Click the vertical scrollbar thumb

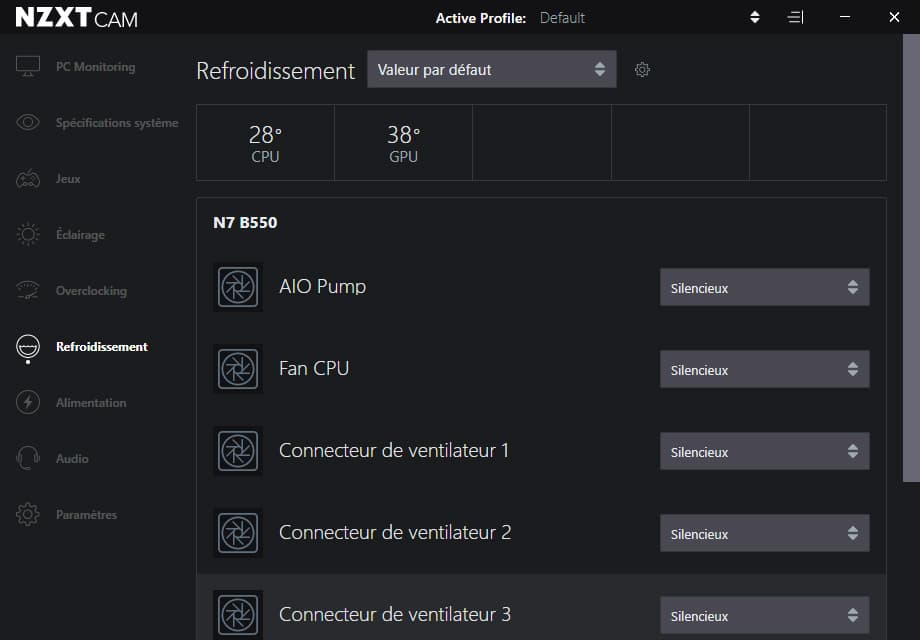pyautogui.click(x=911, y=258)
